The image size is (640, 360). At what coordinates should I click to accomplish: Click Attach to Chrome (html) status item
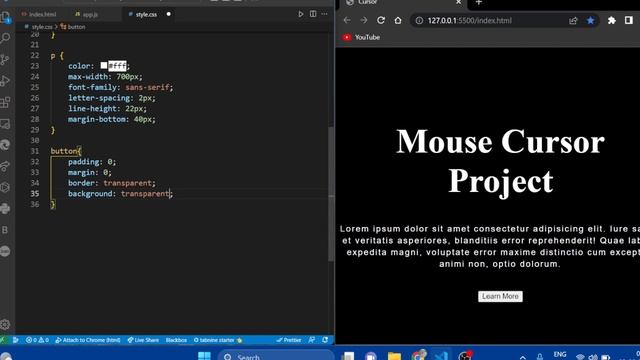click(x=88, y=340)
